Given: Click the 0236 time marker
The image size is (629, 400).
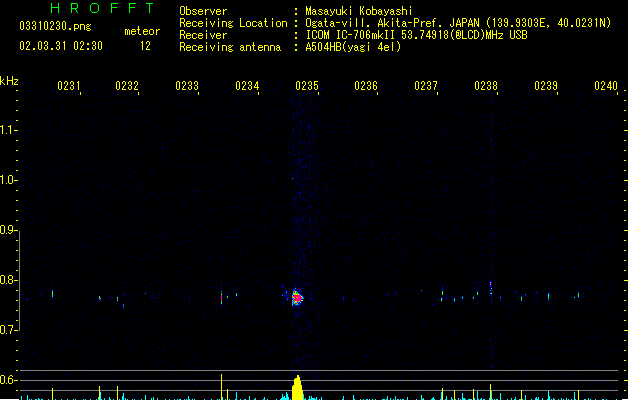Looking at the screenshot, I should pyautogui.click(x=366, y=86).
